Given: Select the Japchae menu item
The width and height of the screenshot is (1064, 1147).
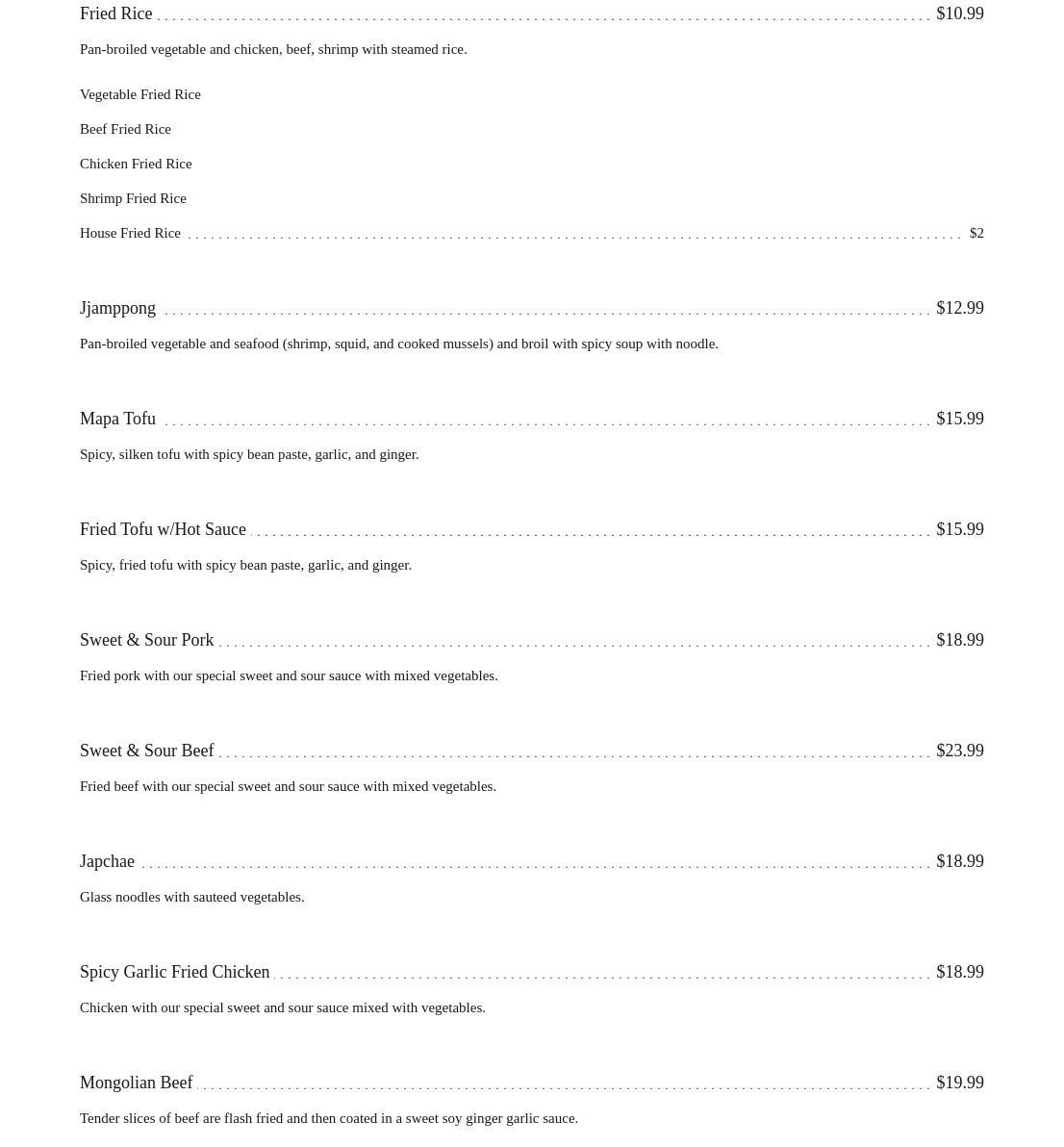Looking at the screenshot, I should coord(107,861).
